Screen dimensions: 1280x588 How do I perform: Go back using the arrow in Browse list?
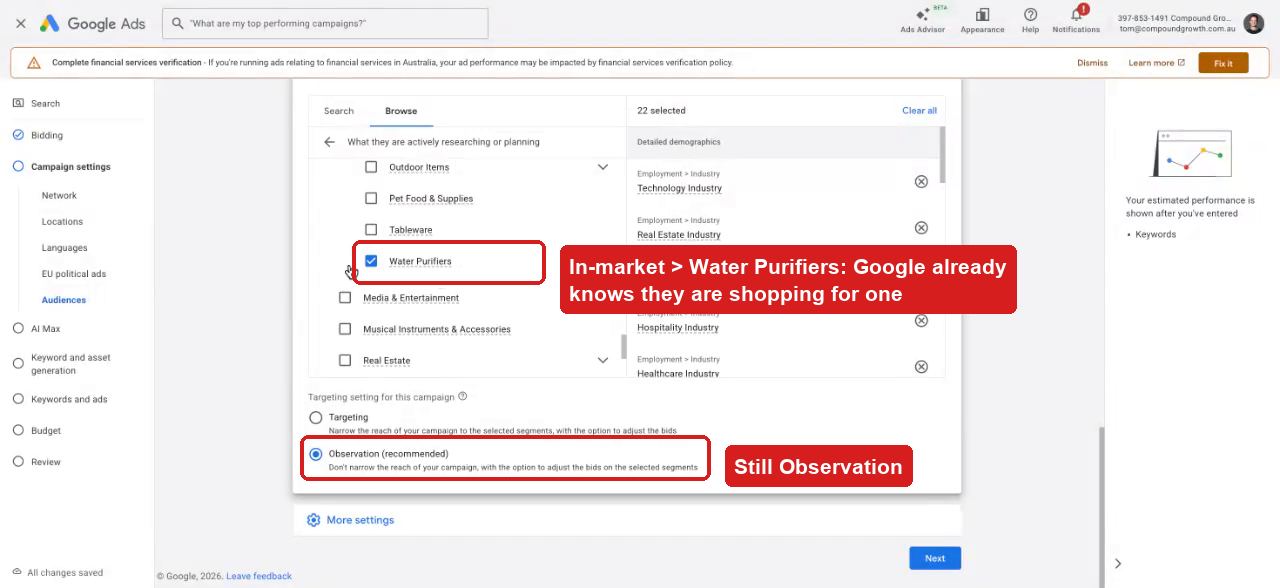tap(329, 142)
